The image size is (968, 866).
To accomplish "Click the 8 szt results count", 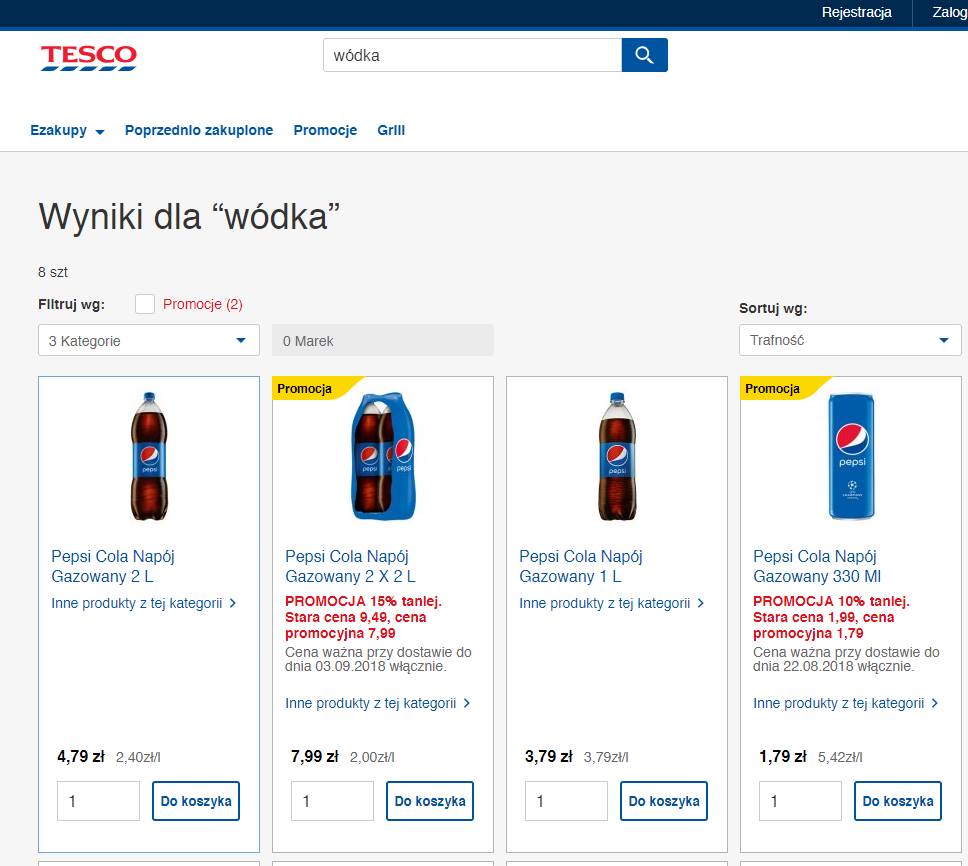I will (x=53, y=272).
